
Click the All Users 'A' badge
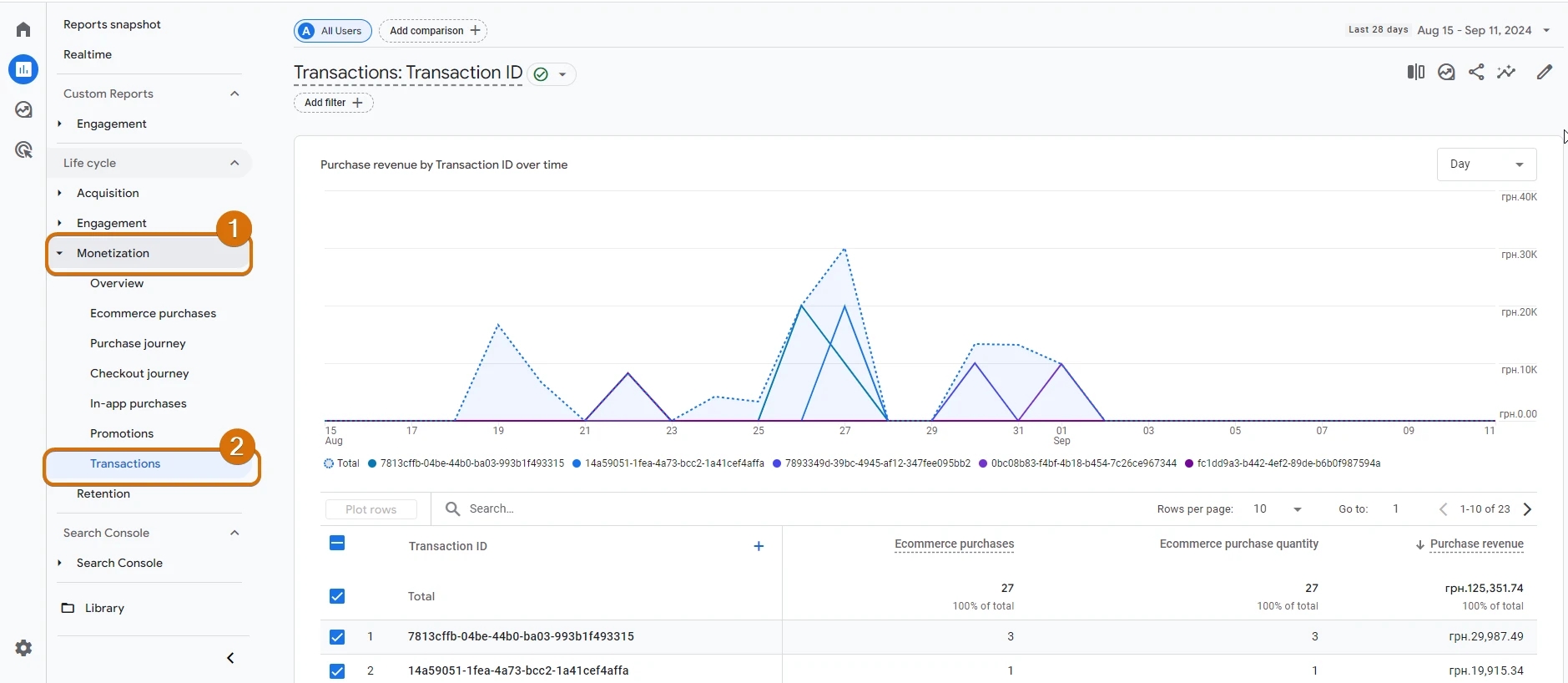point(307,31)
